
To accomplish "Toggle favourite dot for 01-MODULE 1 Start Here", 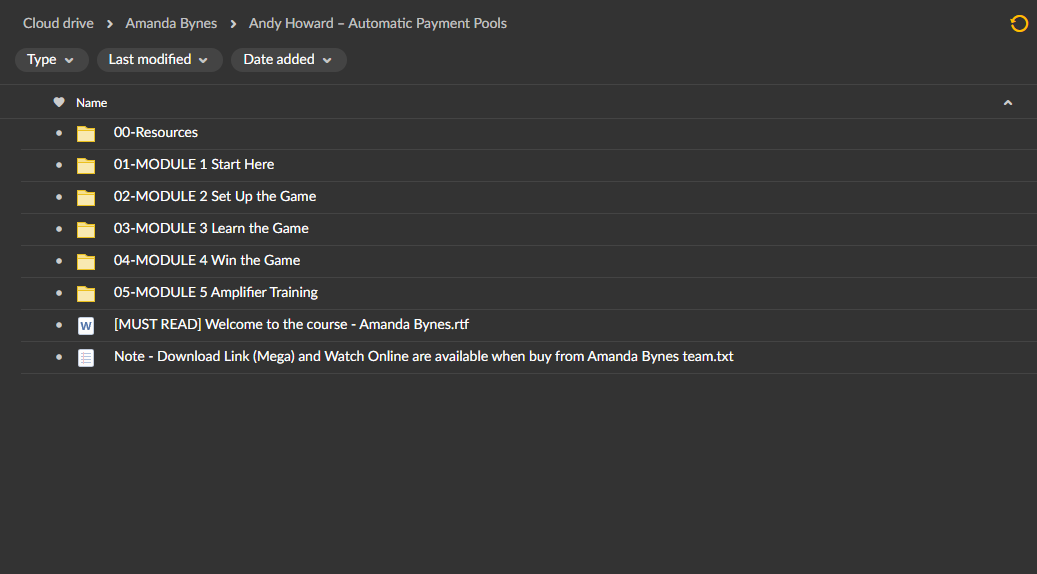I will (x=59, y=165).
